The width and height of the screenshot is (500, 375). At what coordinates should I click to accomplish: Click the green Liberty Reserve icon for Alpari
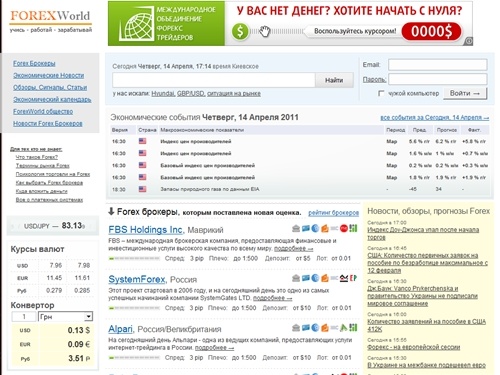(x=353, y=328)
